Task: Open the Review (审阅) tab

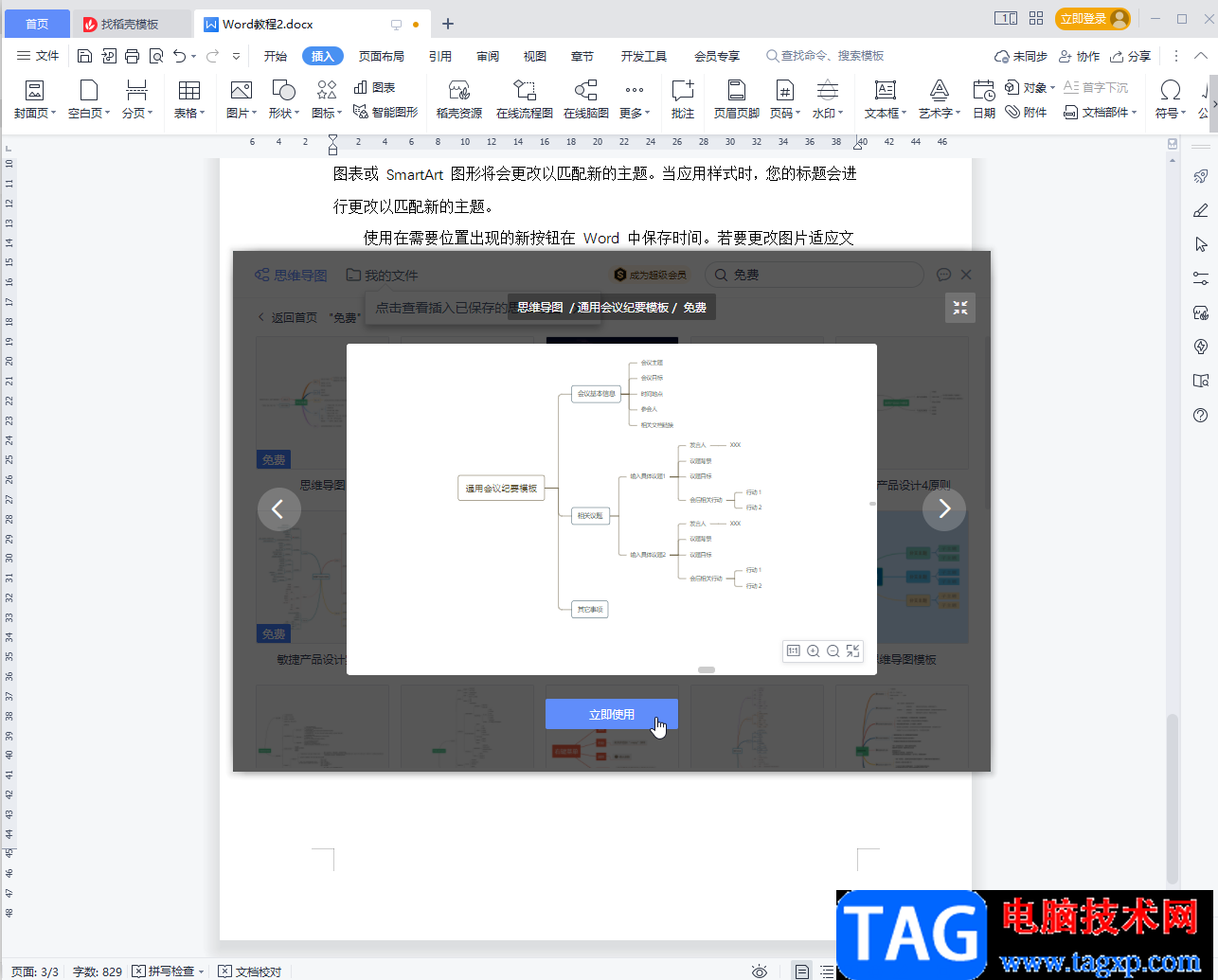Action: pos(488,56)
